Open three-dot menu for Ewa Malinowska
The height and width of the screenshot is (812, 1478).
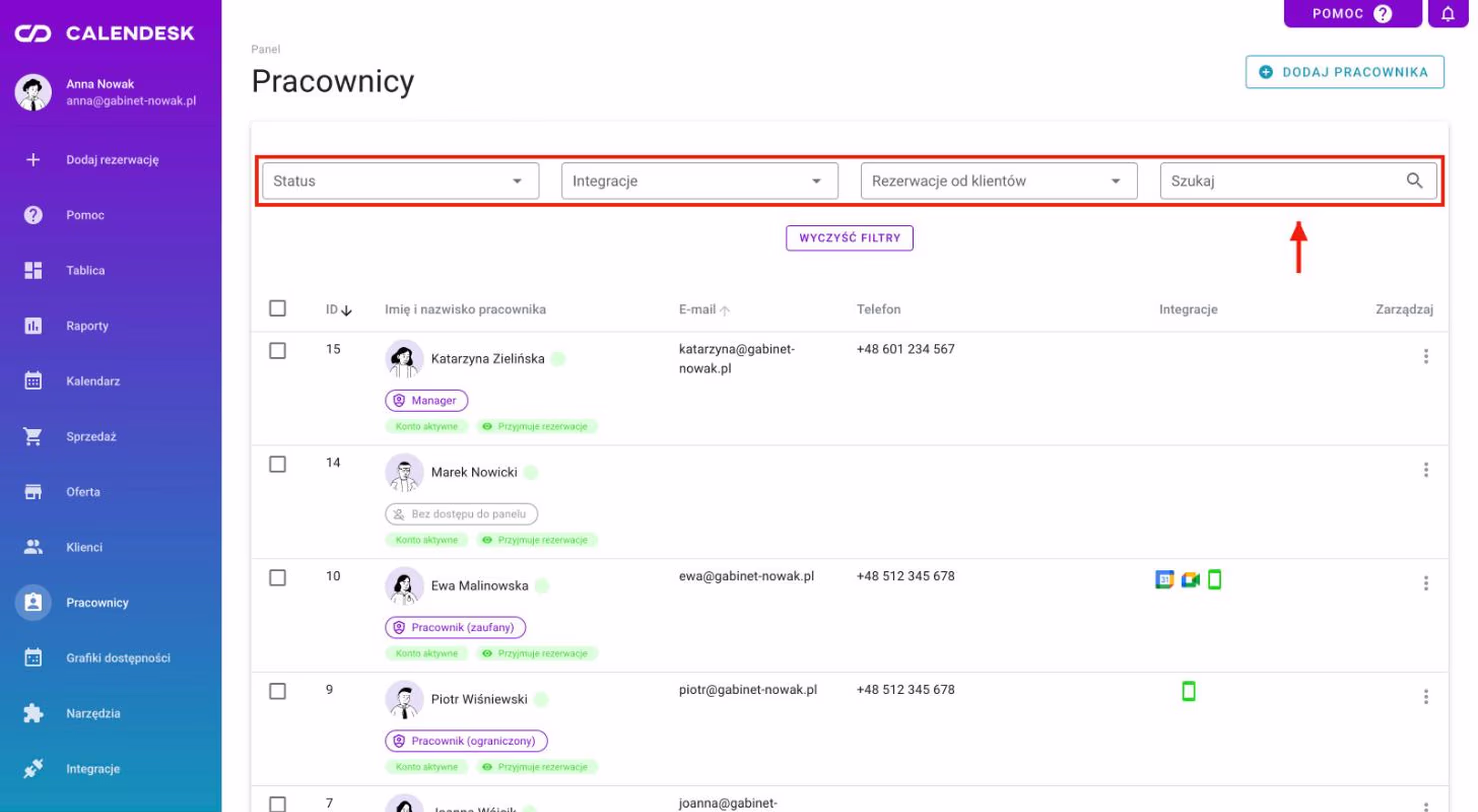point(1426,584)
